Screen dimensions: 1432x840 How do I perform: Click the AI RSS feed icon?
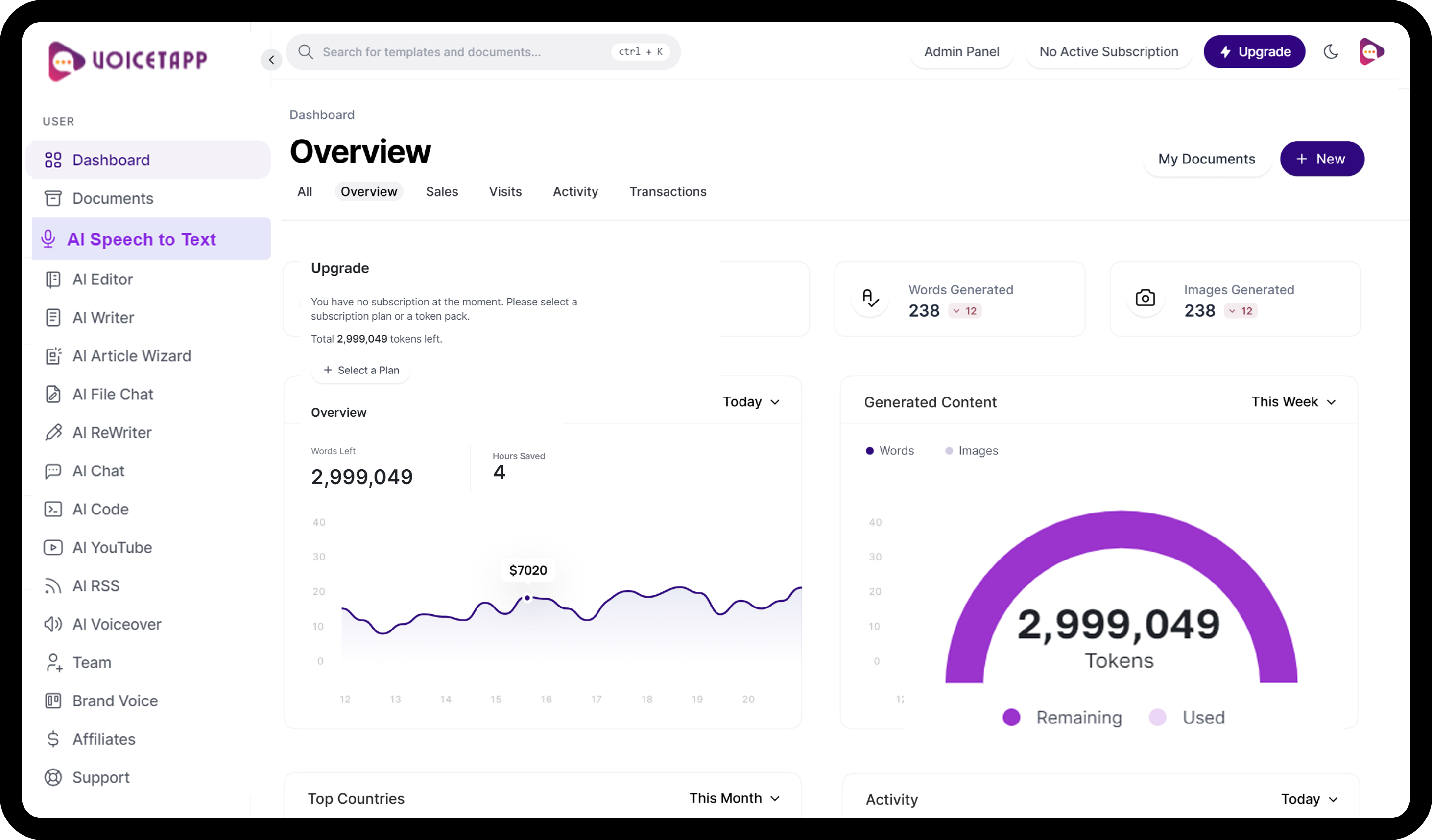(53, 586)
